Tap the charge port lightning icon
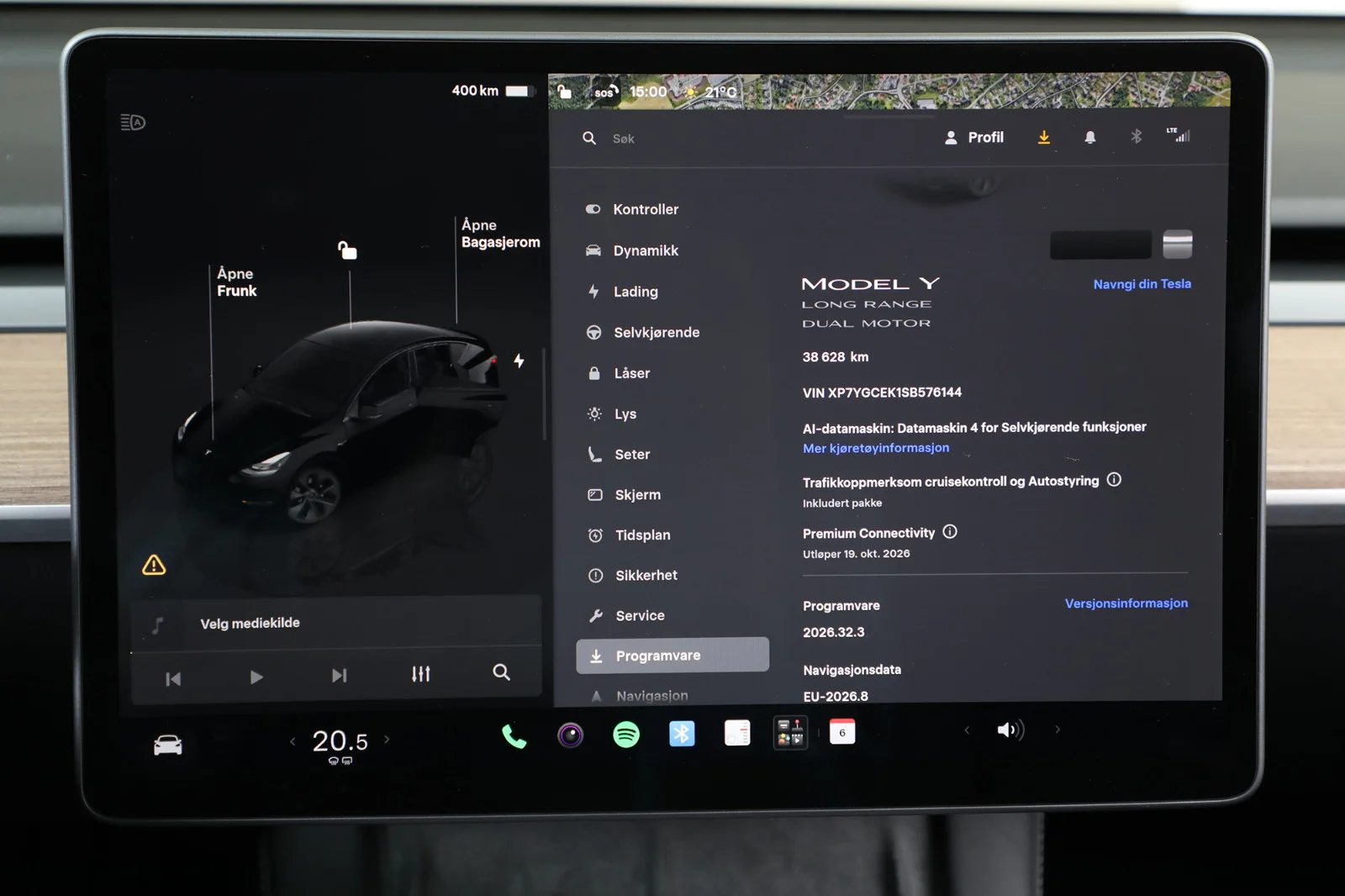This screenshot has width=1345, height=896. coord(520,361)
